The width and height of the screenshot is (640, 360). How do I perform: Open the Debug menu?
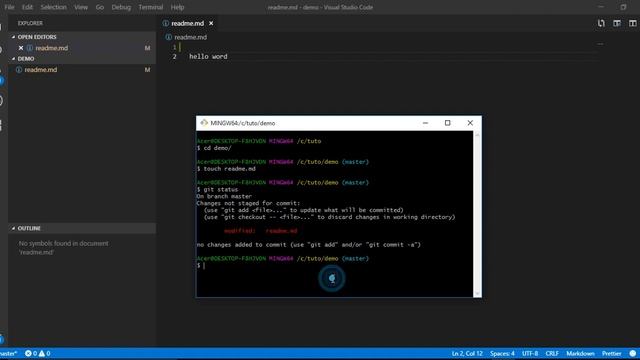(121, 7)
